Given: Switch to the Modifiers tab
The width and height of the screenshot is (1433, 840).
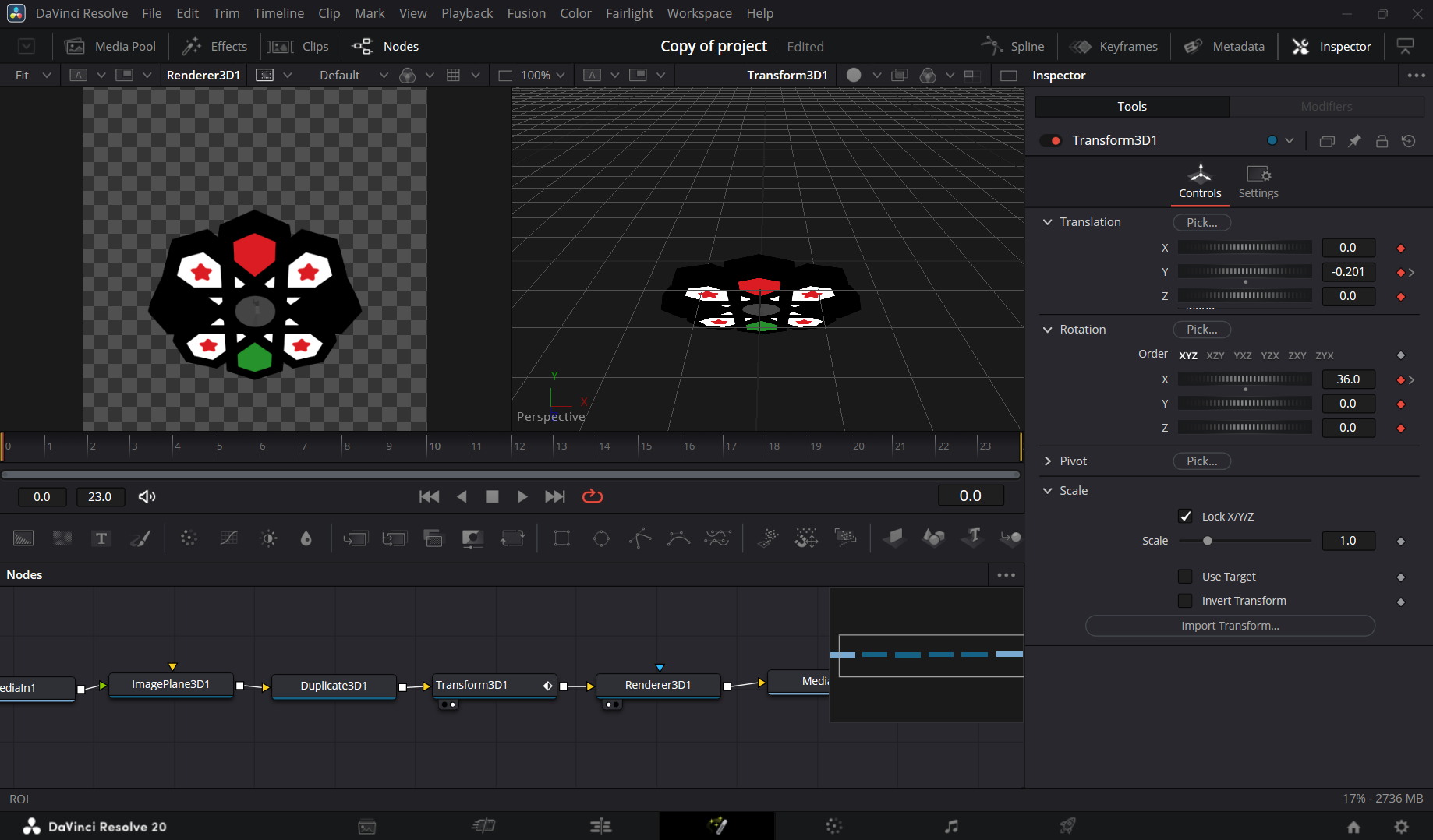Looking at the screenshot, I should pos(1327,106).
